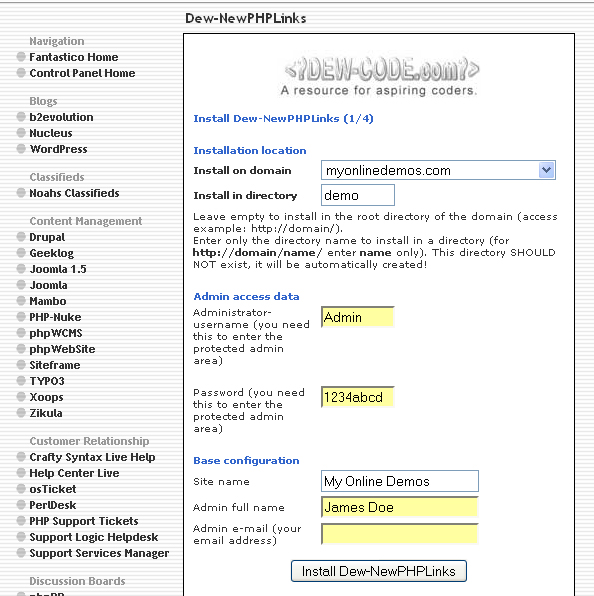
Task: Open Xoops link
Action: point(46,397)
